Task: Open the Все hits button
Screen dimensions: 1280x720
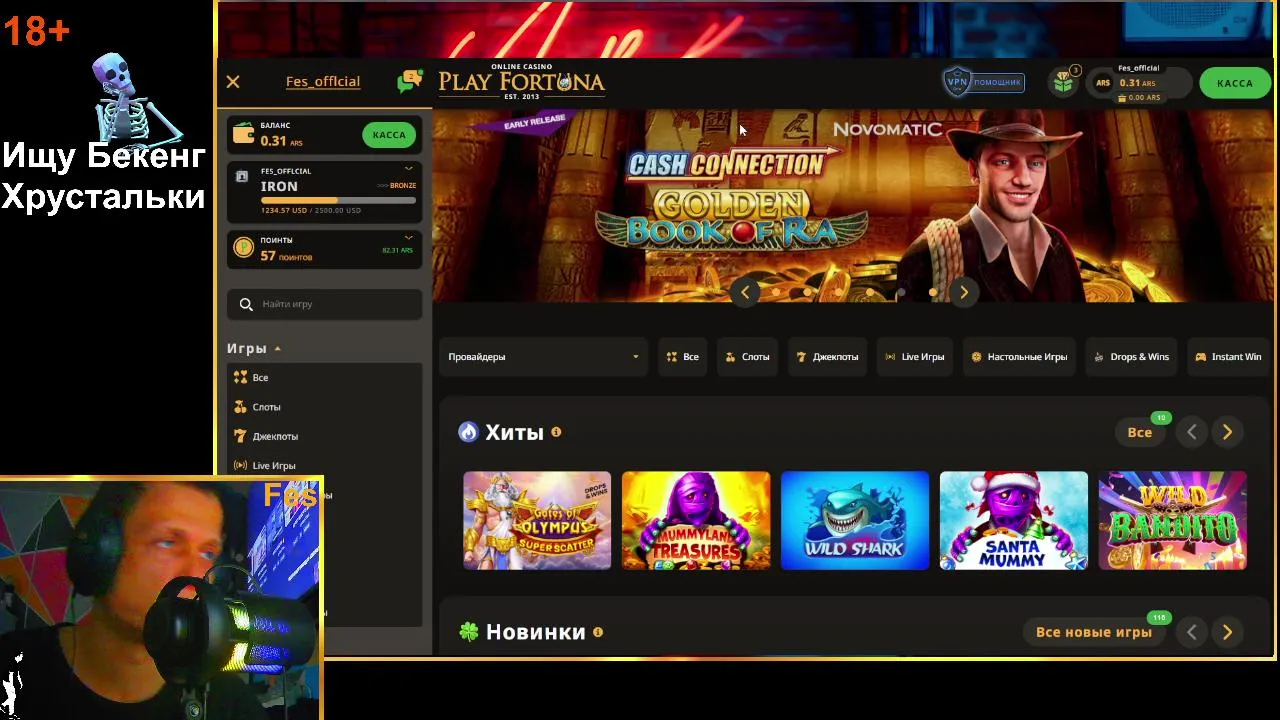Action: click(x=1140, y=432)
